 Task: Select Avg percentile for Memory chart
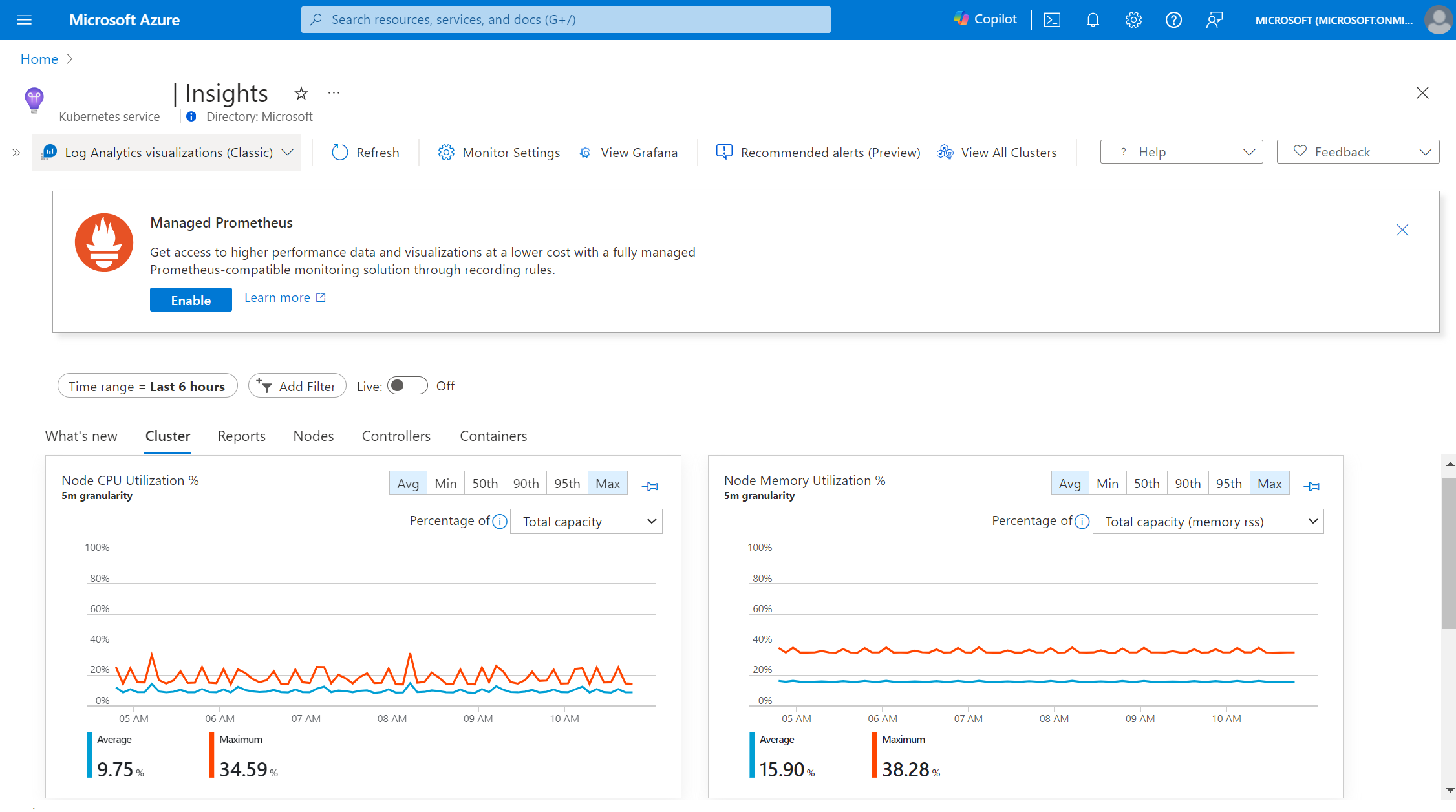pos(1069,483)
